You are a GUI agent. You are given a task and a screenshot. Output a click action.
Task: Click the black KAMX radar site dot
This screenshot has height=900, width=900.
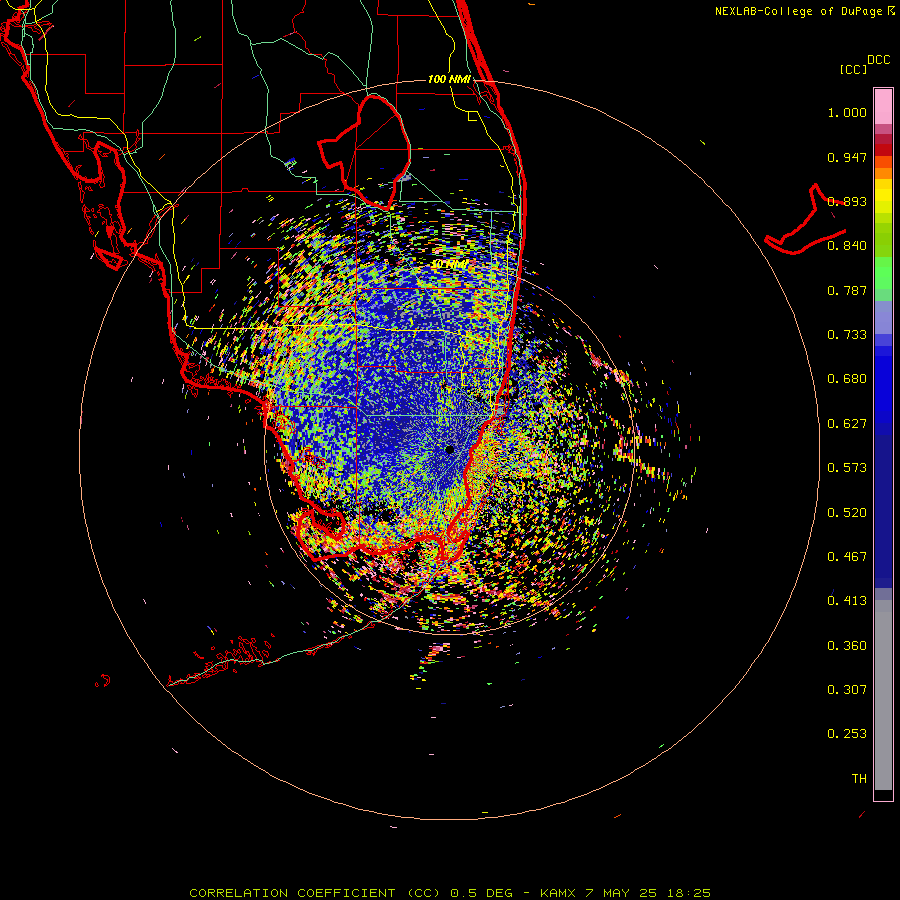point(449,449)
